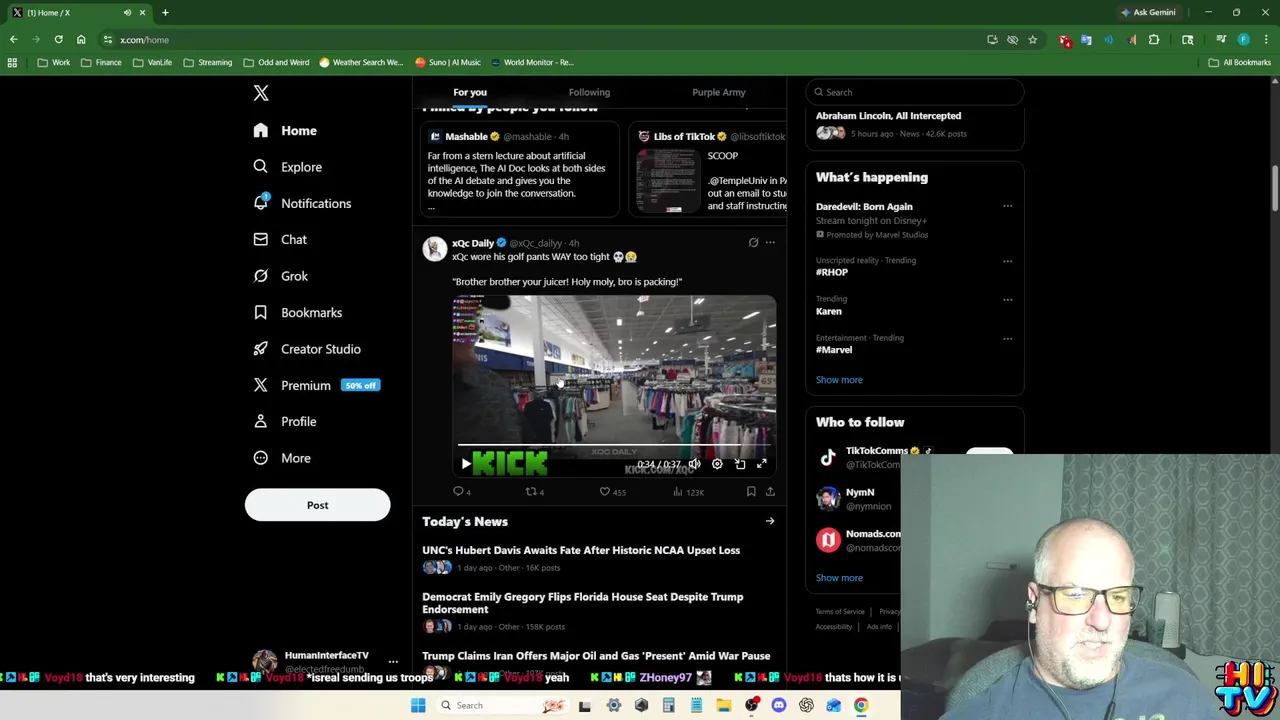The width and height of the screenshot is (1280, 720).
Task: Open Democrat Emily Gregory news story
Action: coord(583,603)
